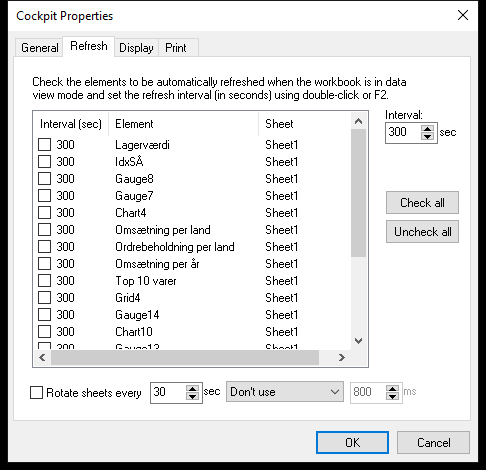Viewport: 486px width, 470px height.
Task: Select the Top 10 varer row text
Action: (146, 281)
